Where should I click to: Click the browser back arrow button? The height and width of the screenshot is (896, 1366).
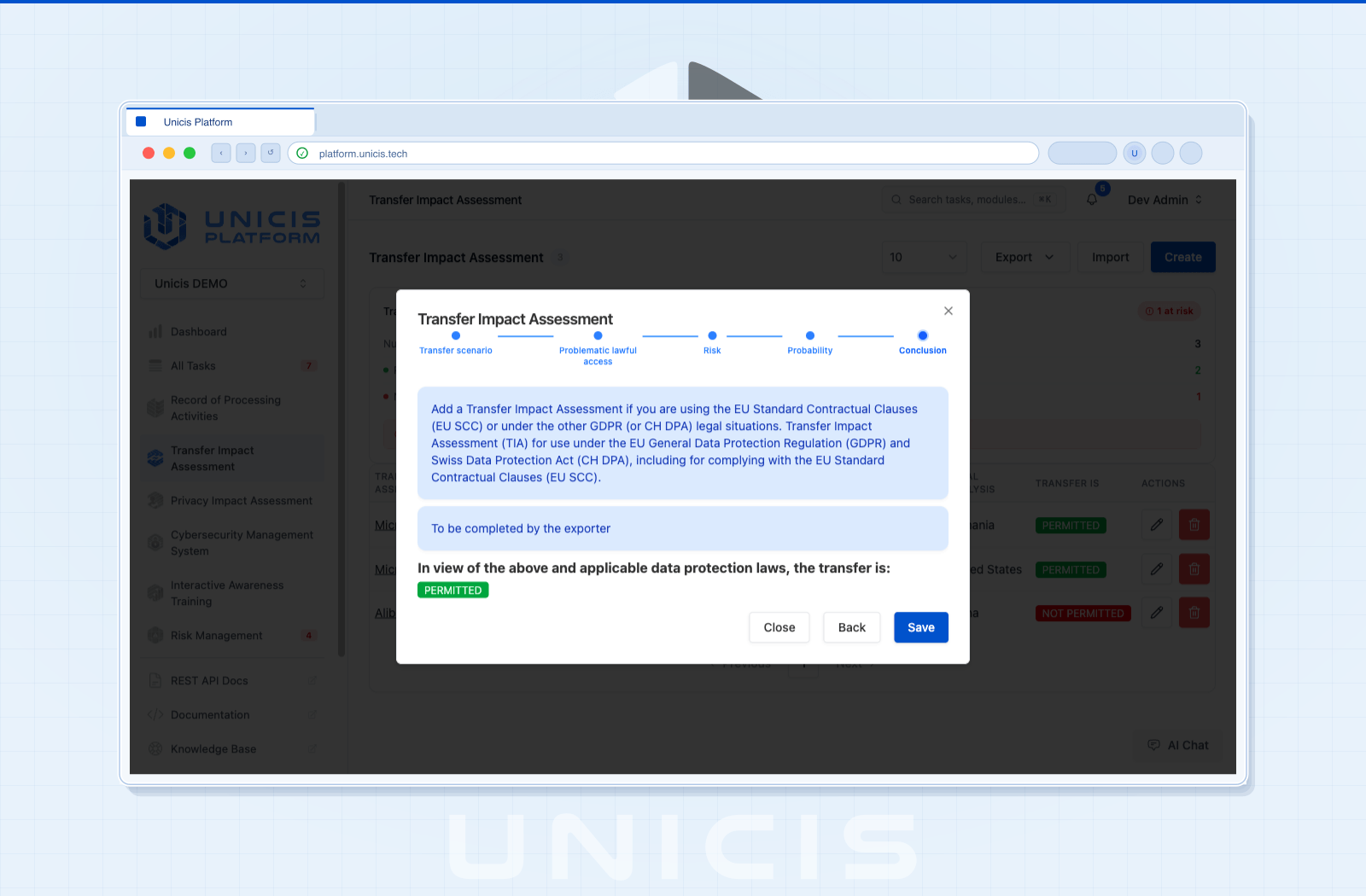[x=221, y=153]
